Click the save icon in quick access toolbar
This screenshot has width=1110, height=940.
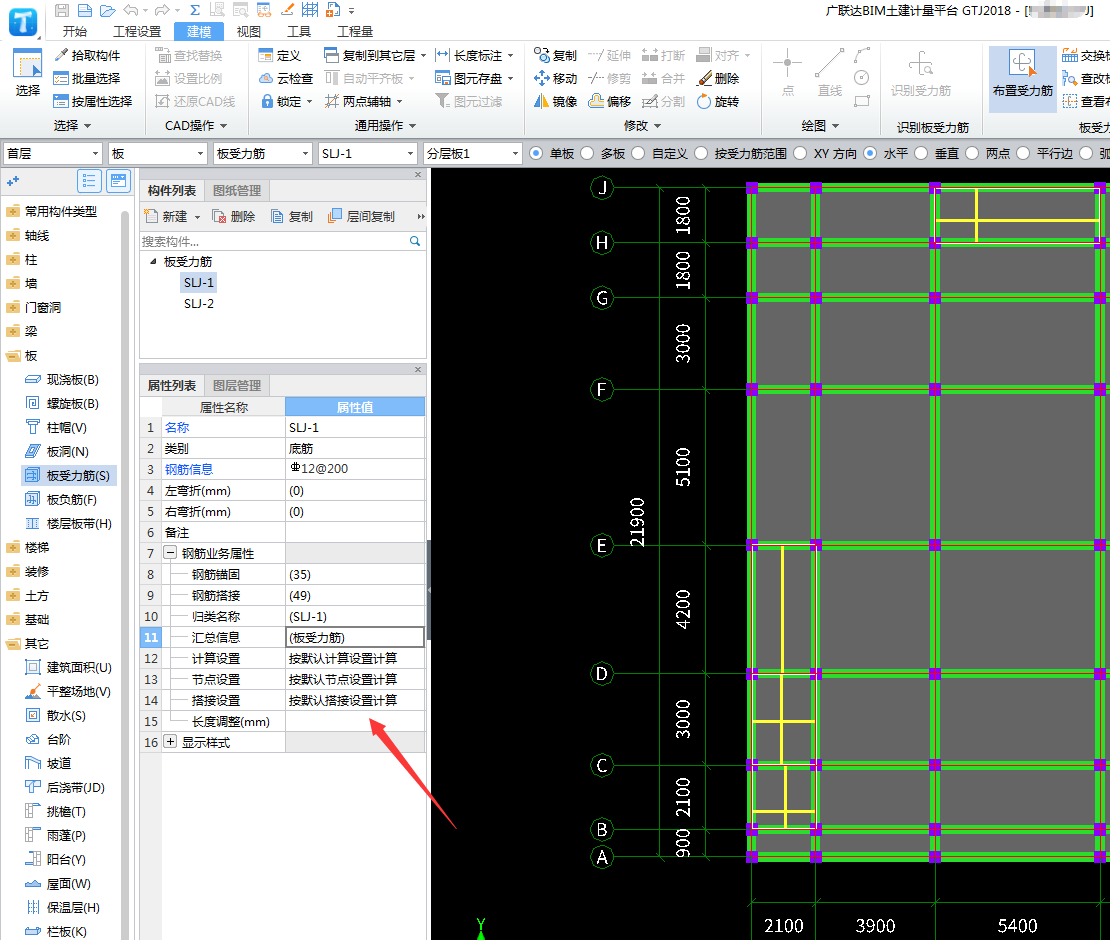[x=62, y=10]
